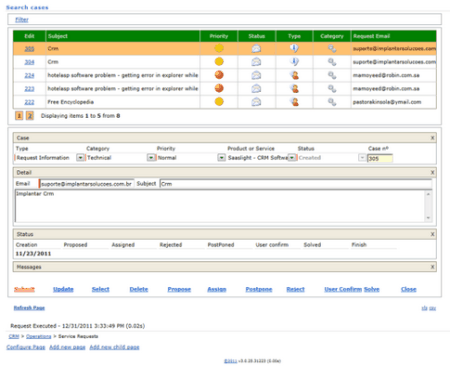The image size is (450, 366).
Task: Go to results page 1
Action: (x=19, y=116)
